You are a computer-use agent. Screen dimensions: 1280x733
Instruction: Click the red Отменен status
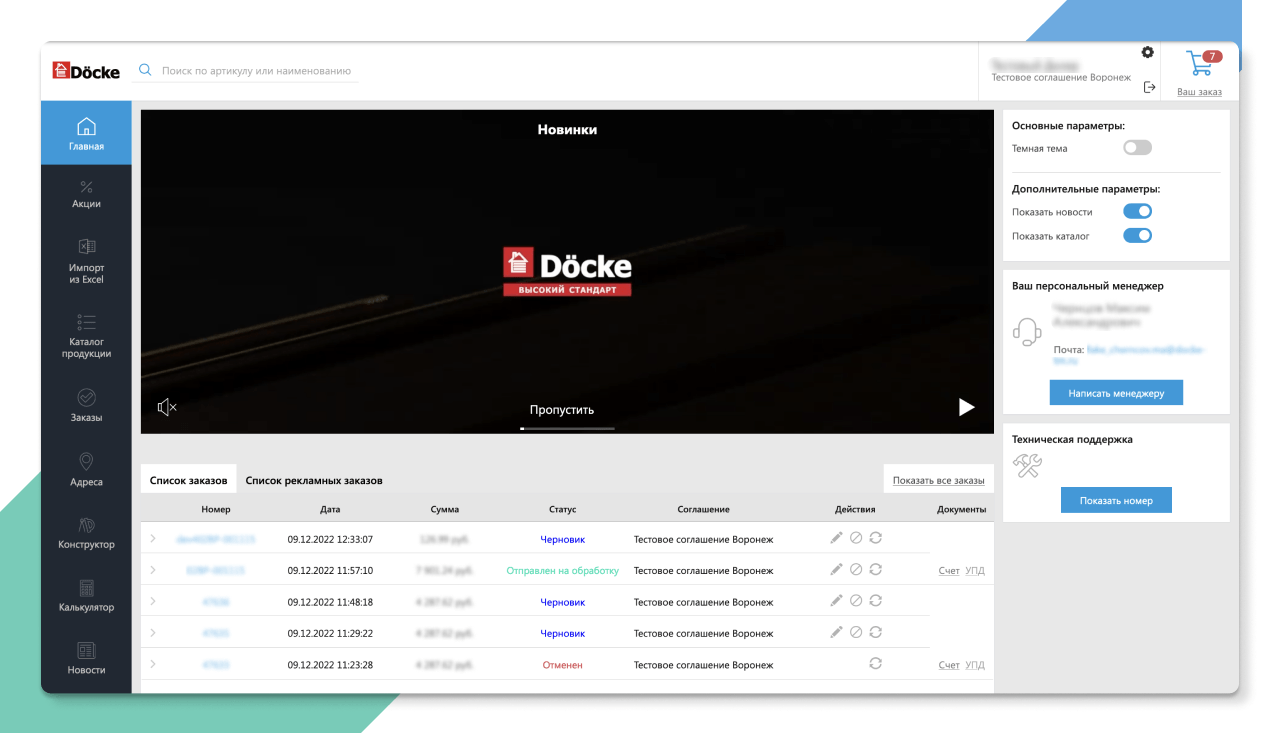coord(562,665)
